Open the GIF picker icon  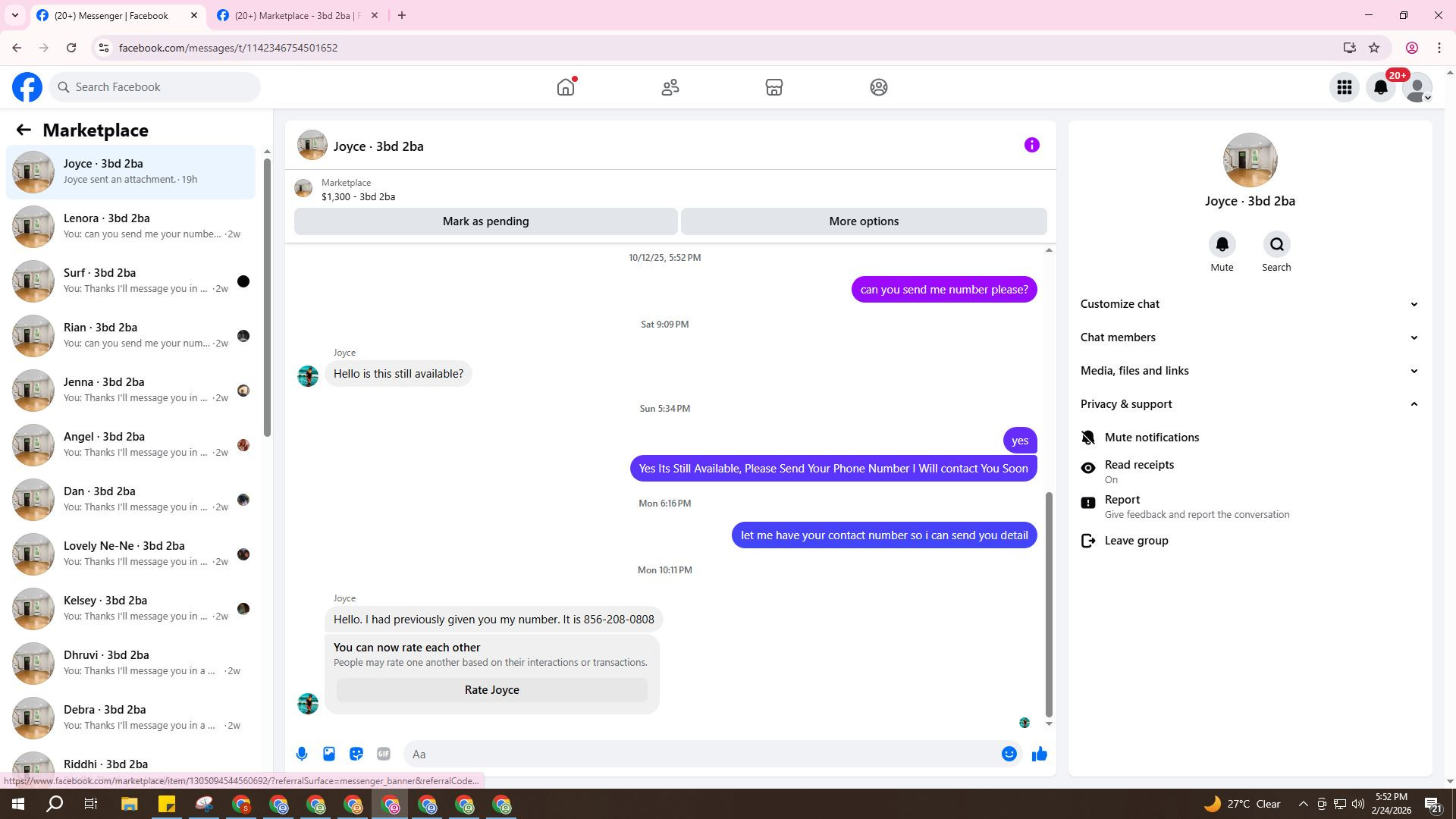coord(384,754)
